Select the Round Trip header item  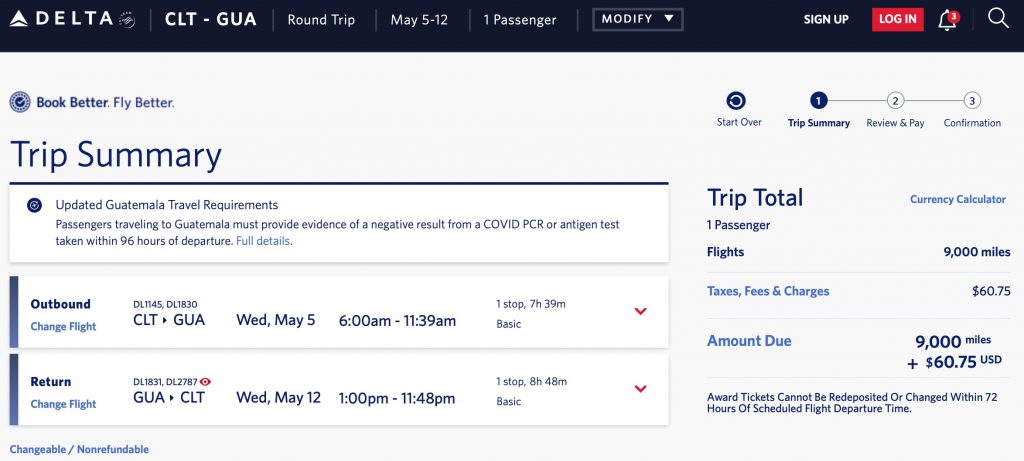pyautogui.click(x=321, y=20)
